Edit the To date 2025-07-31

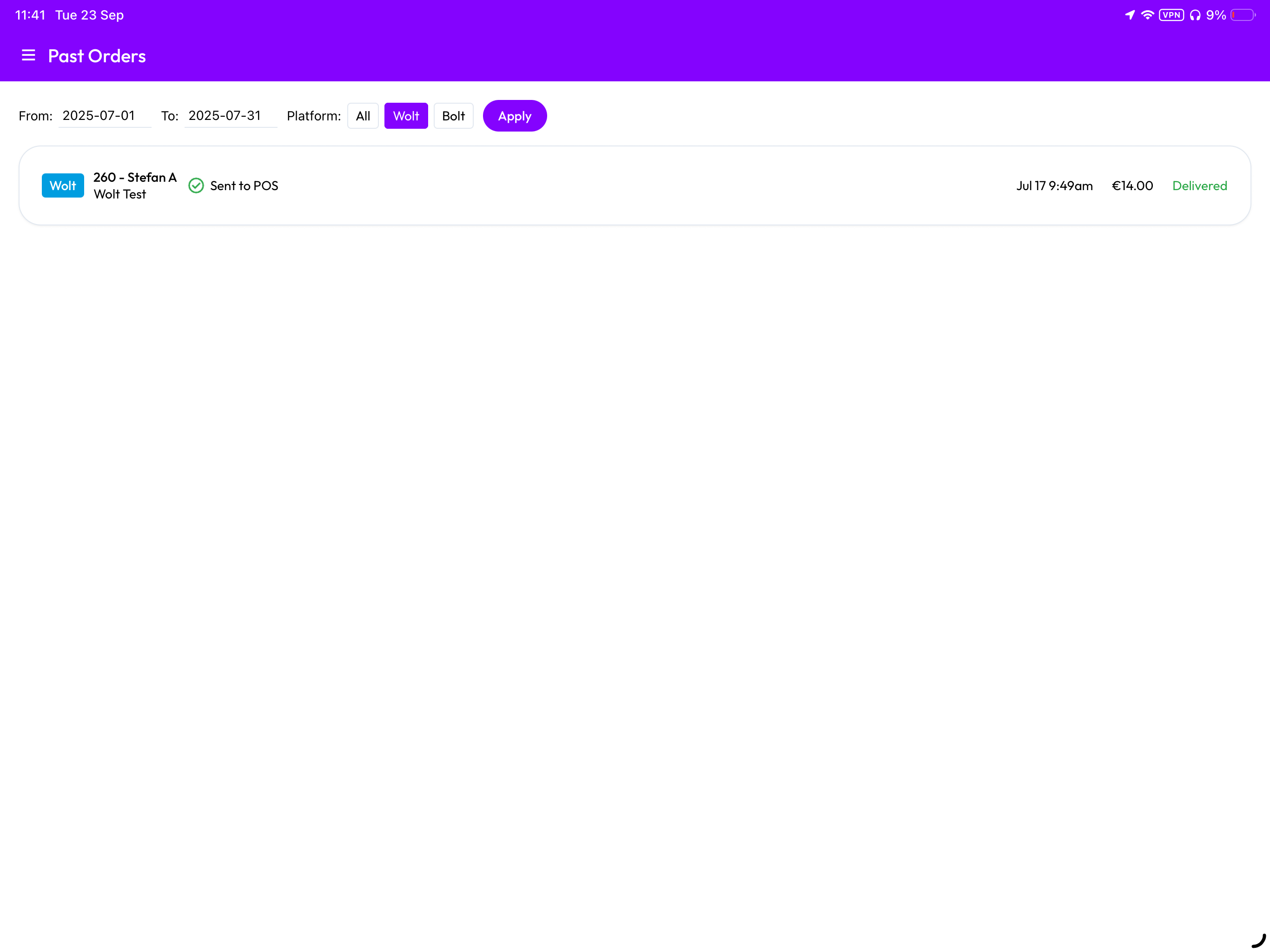coord(231,115)
